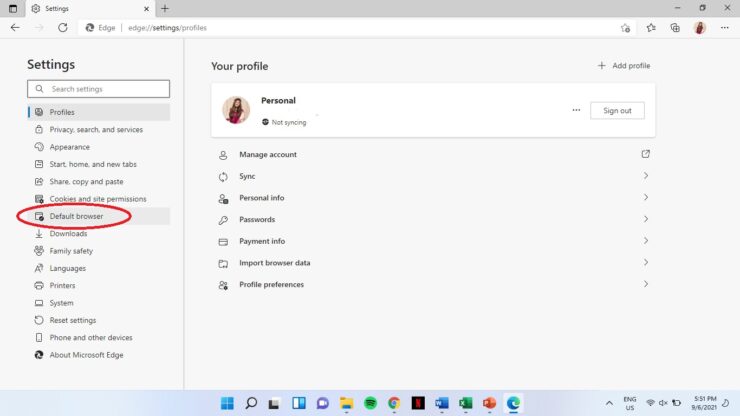Viewport: 740px width, 416px height.
Task: Open Edge Settings and more menu
Action: [725, 28]
